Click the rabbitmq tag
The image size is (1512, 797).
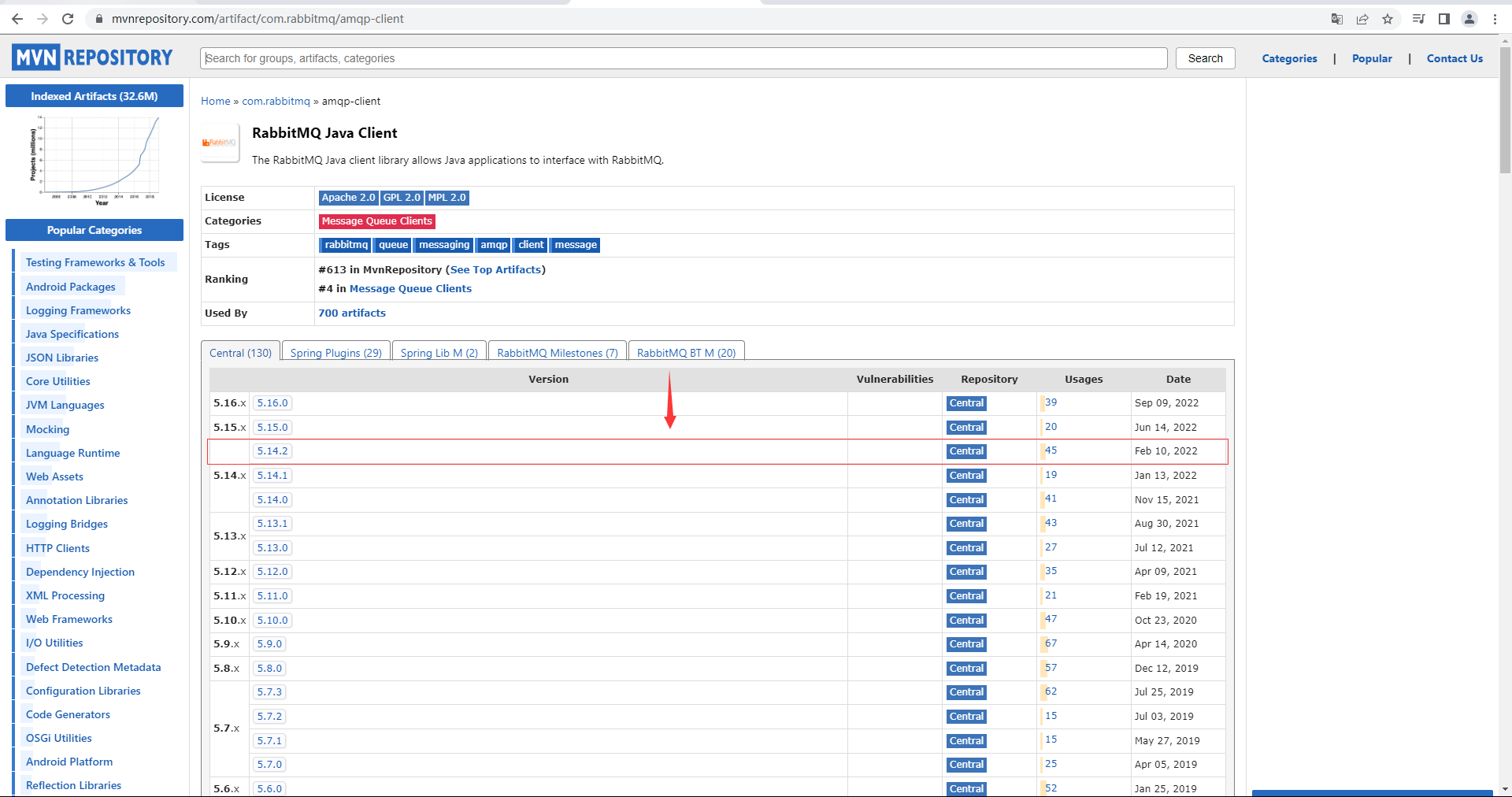[x=346, y=245]
